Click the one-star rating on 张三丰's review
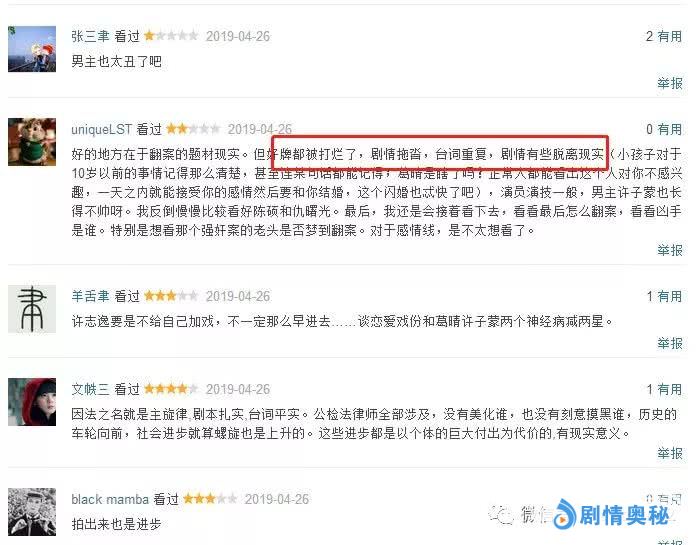697x545 pixels. 171,36
